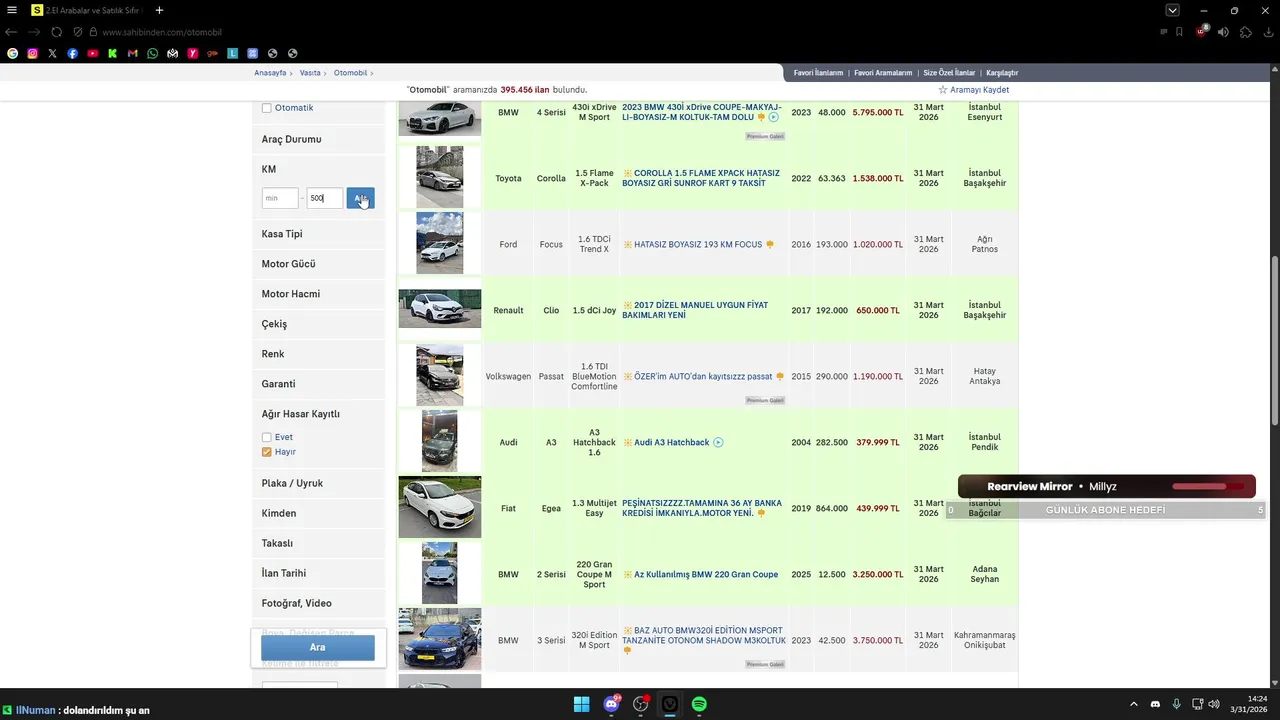The image size is (1280, 720).
Task: Expand the Fotoğraf, Video filter
Action: point(318,603)
